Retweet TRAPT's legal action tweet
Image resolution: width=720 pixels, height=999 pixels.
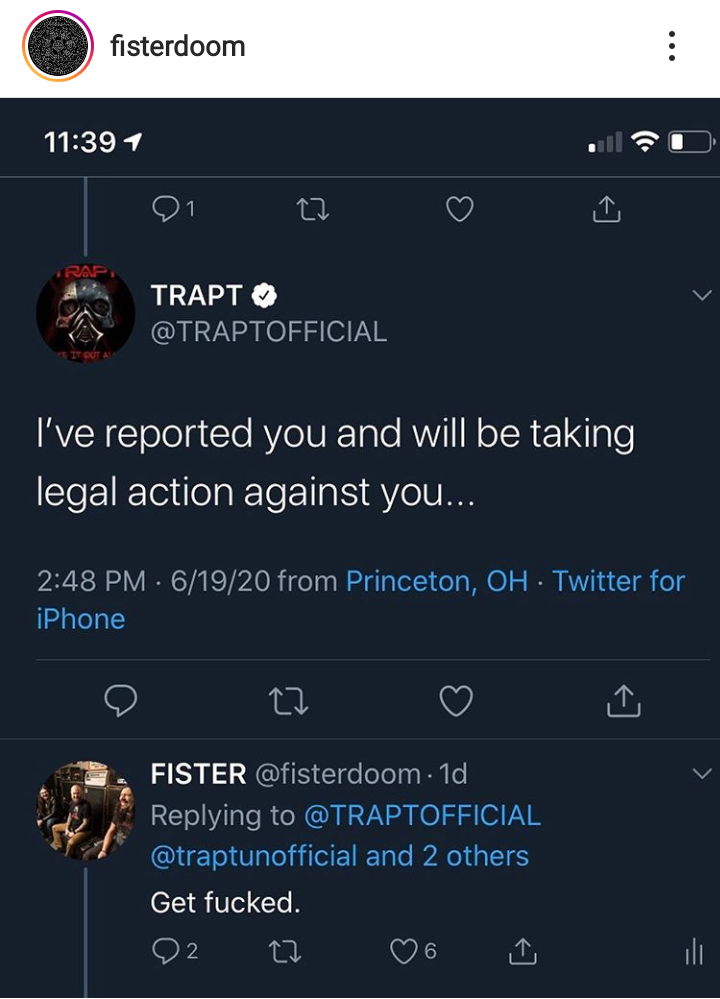289,701
